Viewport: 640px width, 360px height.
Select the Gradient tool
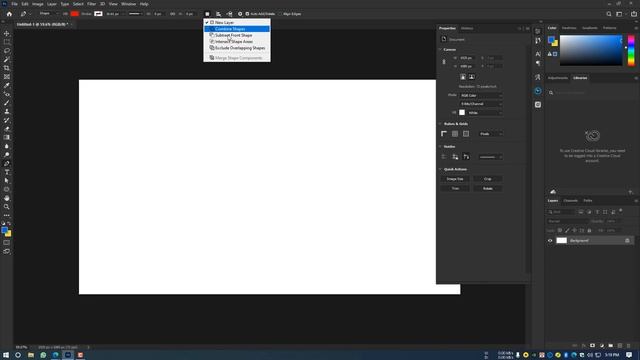(7, 138)
